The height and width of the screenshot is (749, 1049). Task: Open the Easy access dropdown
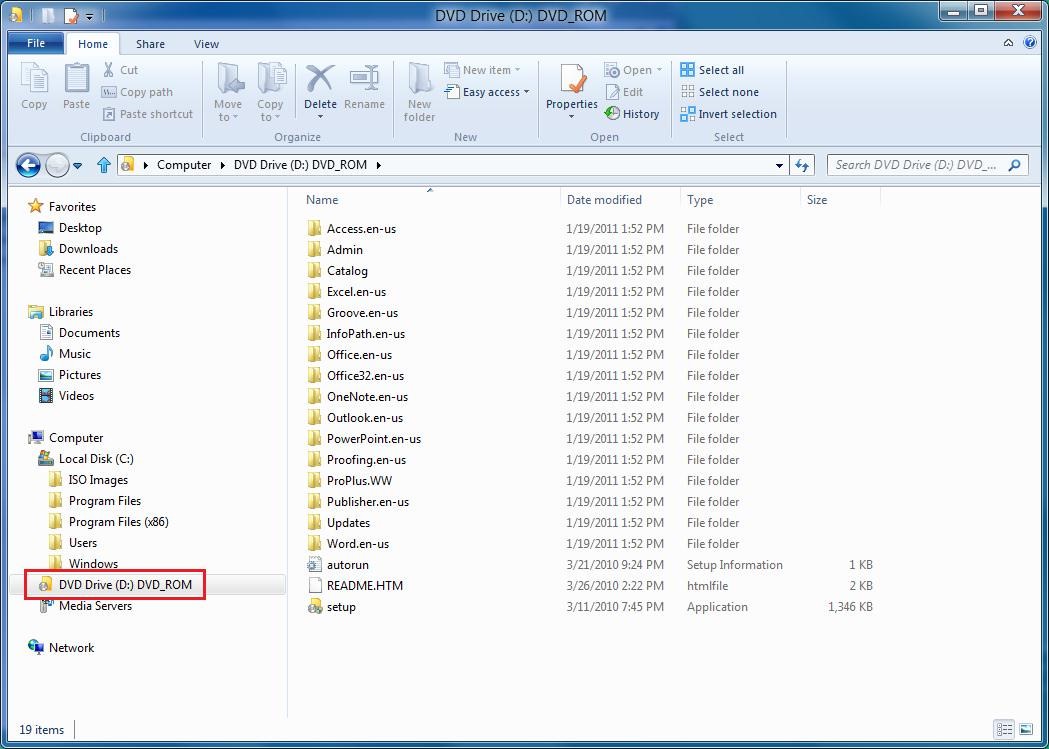[x=487, y=92]
